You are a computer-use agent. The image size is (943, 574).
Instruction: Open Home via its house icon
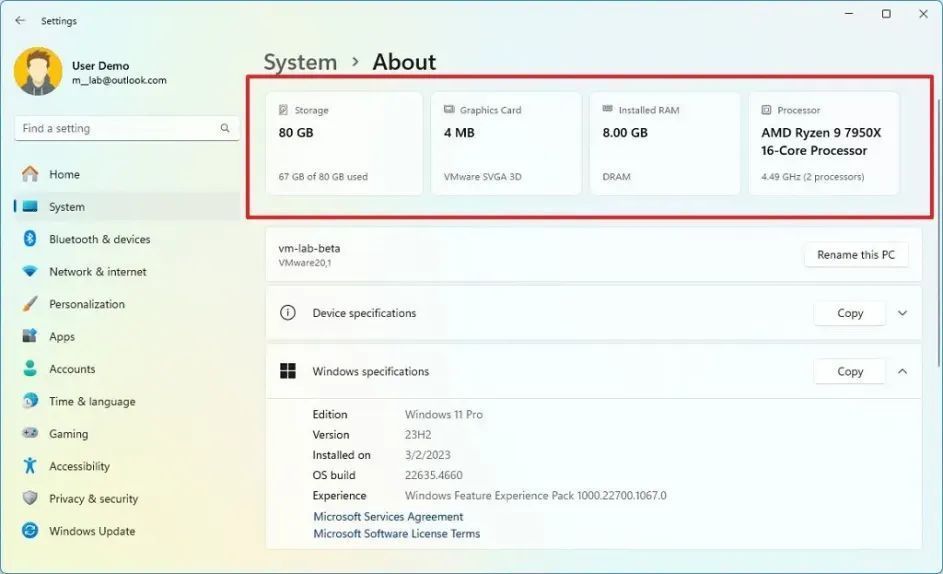[29, 174]
